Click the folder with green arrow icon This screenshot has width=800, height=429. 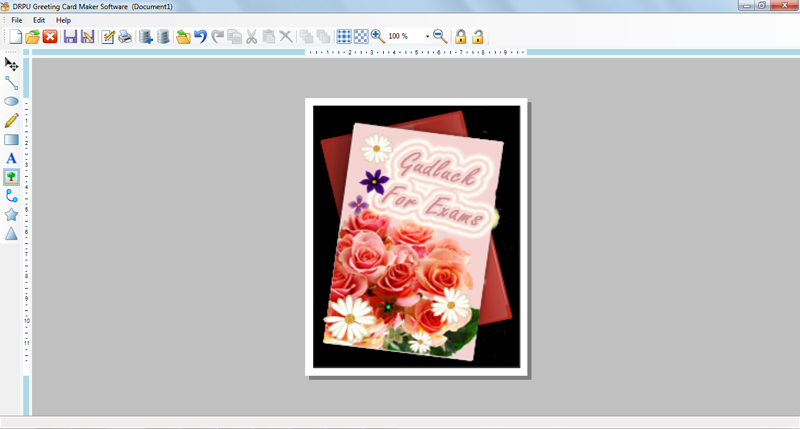click(x=184, y=37)
